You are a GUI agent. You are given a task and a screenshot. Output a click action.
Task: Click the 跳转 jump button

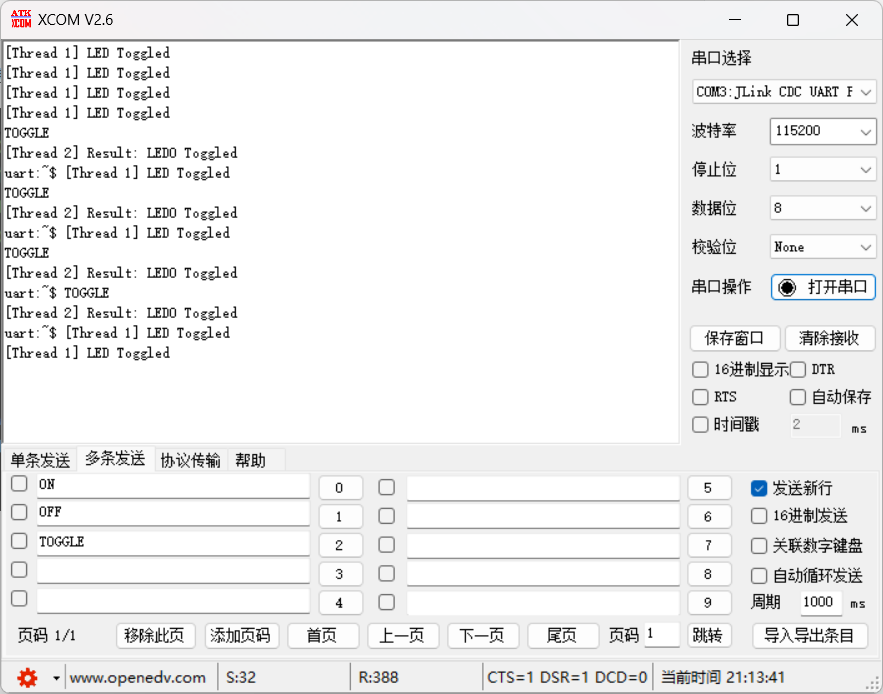tap(709, 636)
